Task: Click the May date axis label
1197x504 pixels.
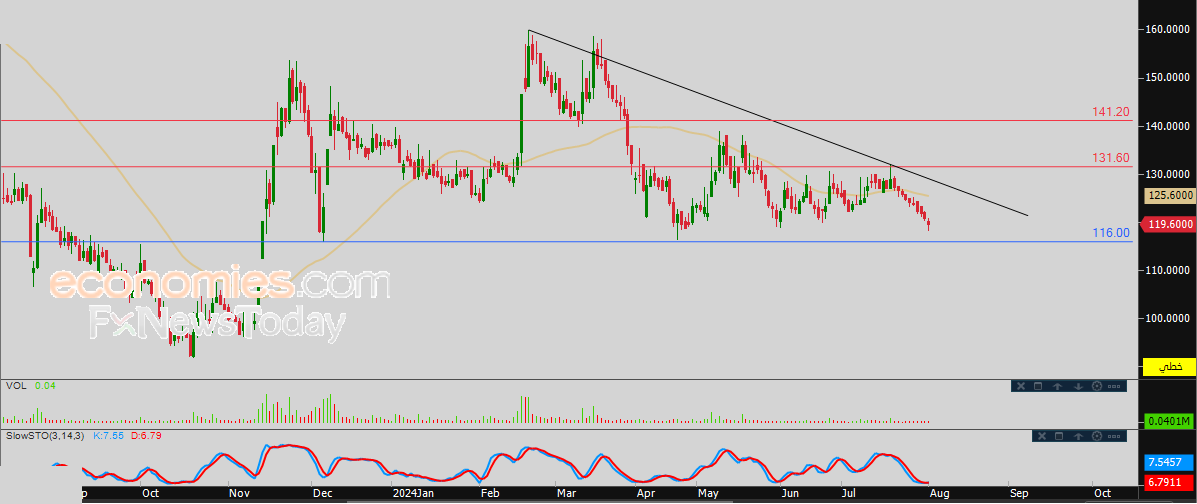Action: pos(709,494)
